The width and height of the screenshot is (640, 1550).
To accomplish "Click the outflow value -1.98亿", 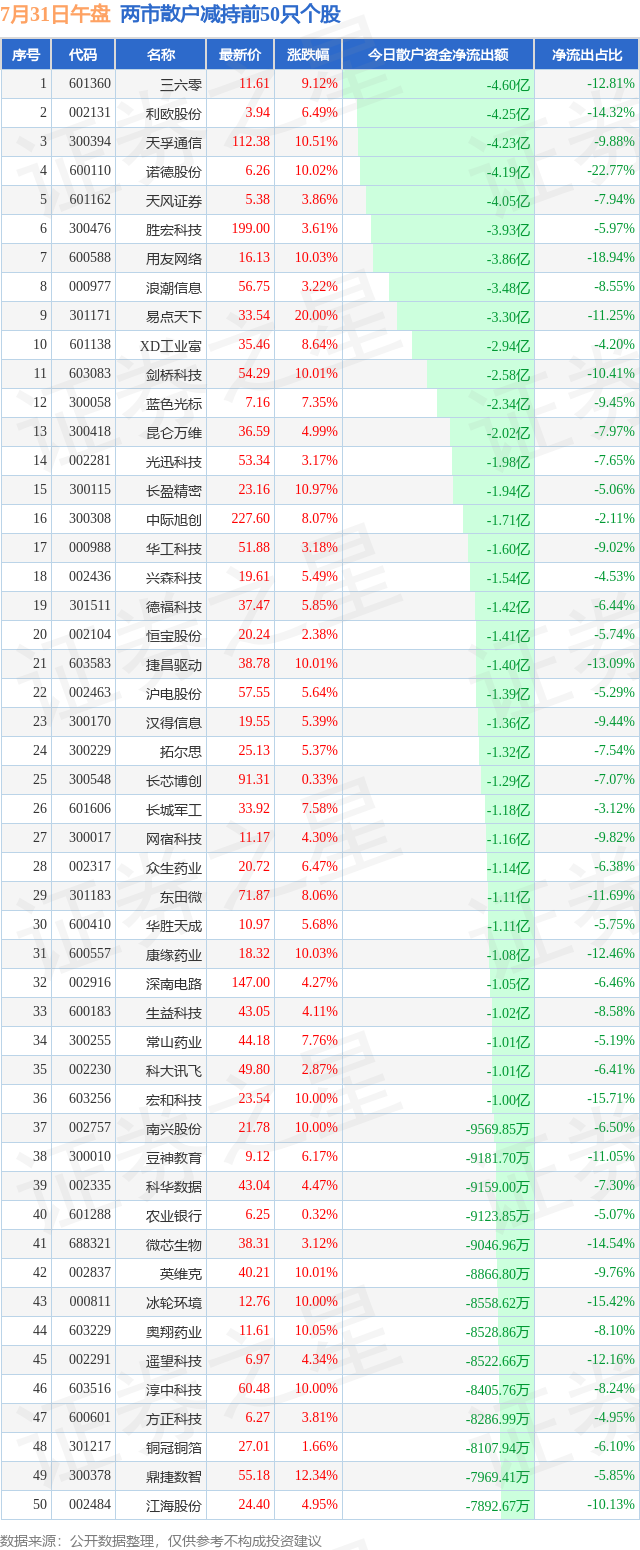I will coord(510,461).
